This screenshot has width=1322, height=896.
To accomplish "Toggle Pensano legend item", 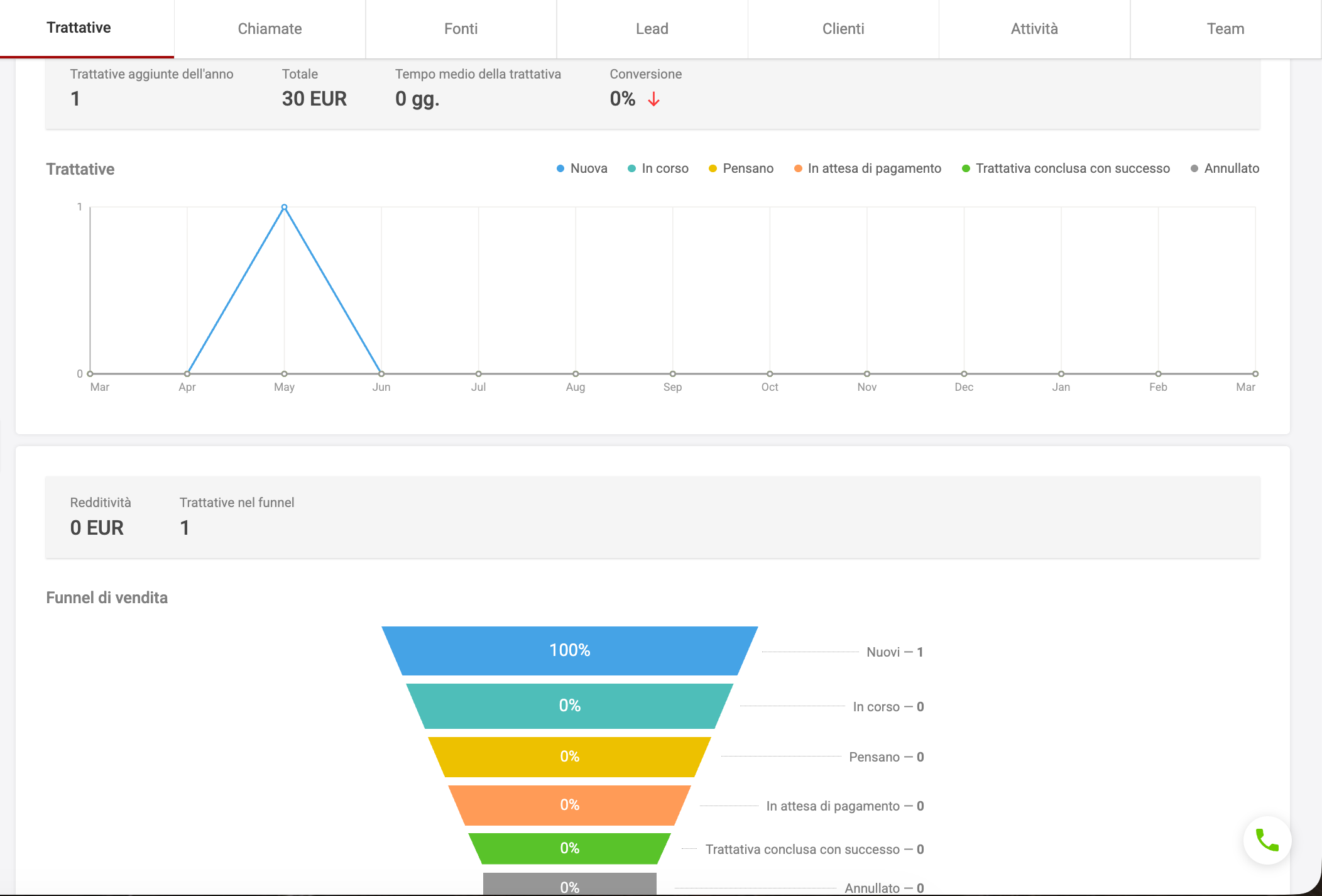I will (x=741, y=168).
